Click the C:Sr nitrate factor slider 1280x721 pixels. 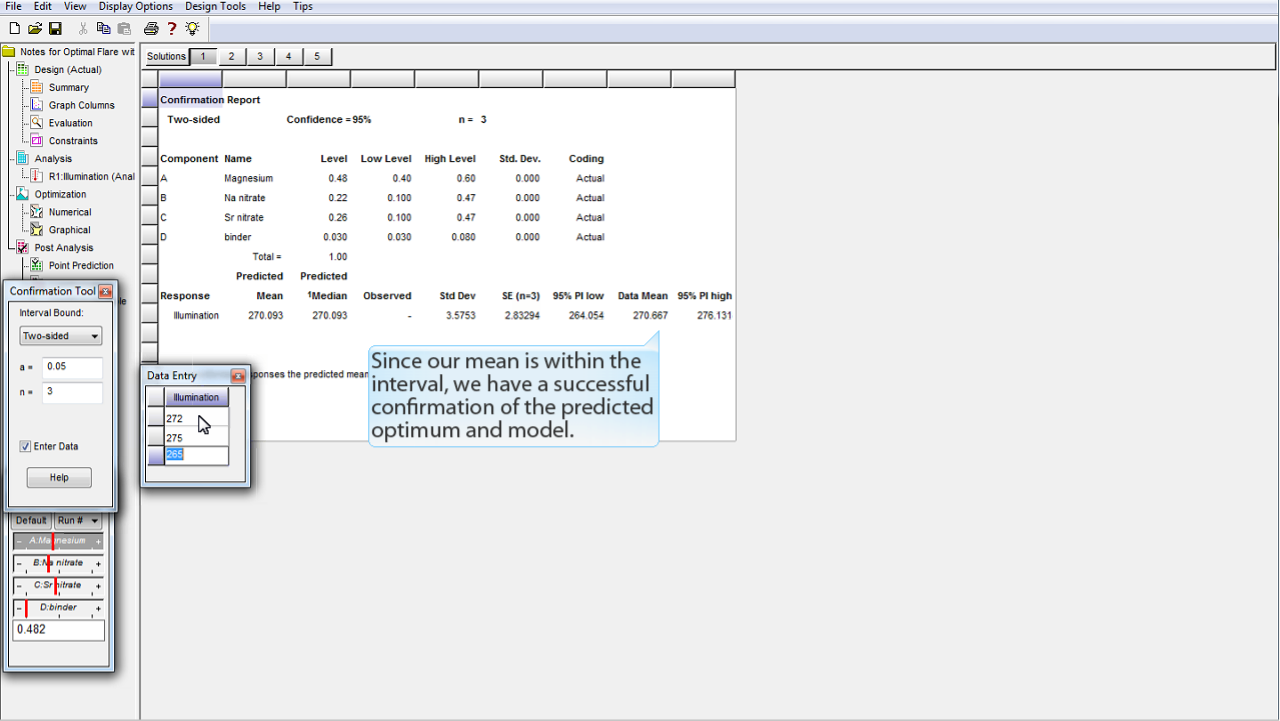click(58, 585)
